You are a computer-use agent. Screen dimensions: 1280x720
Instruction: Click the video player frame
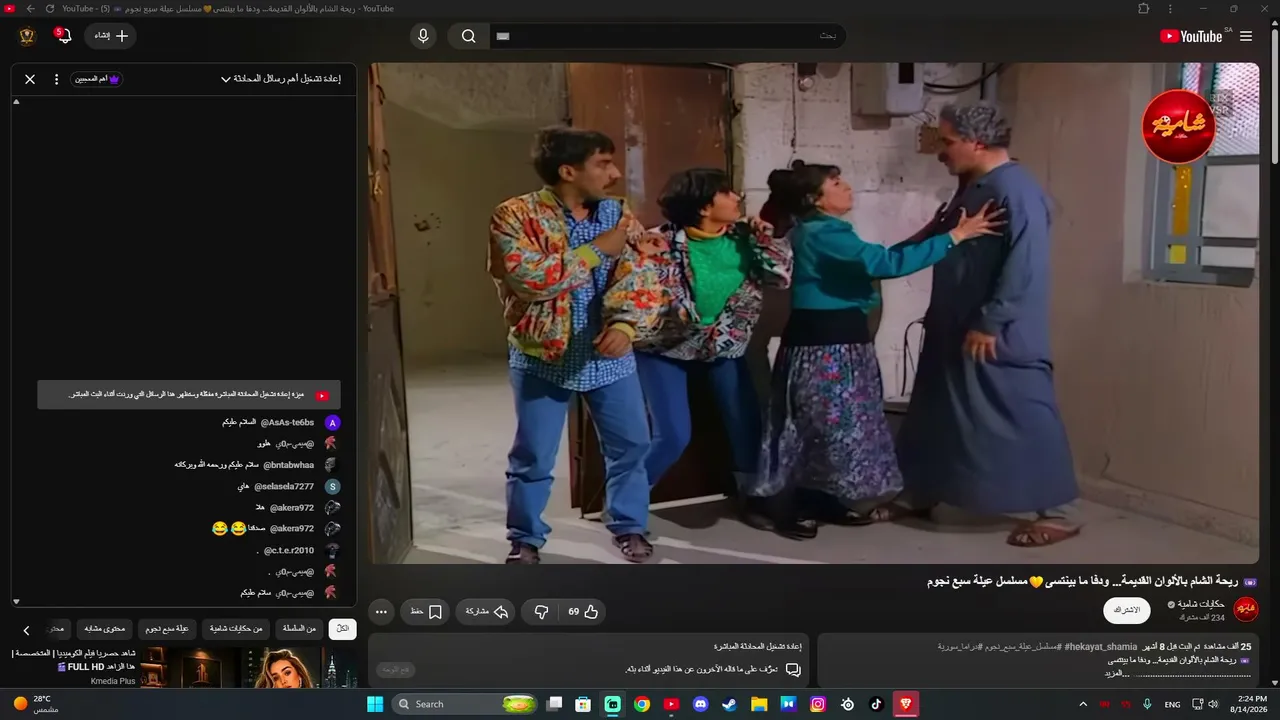(x=814, y=313)
